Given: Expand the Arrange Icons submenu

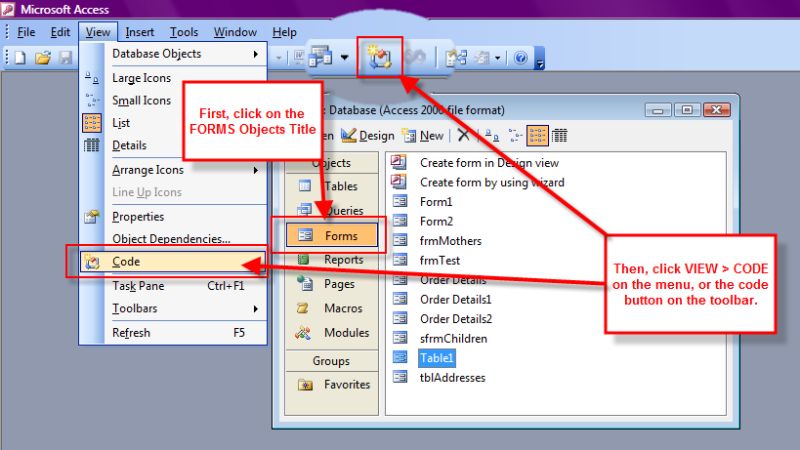Looking at the screenshot, I should tap(173, 170).
